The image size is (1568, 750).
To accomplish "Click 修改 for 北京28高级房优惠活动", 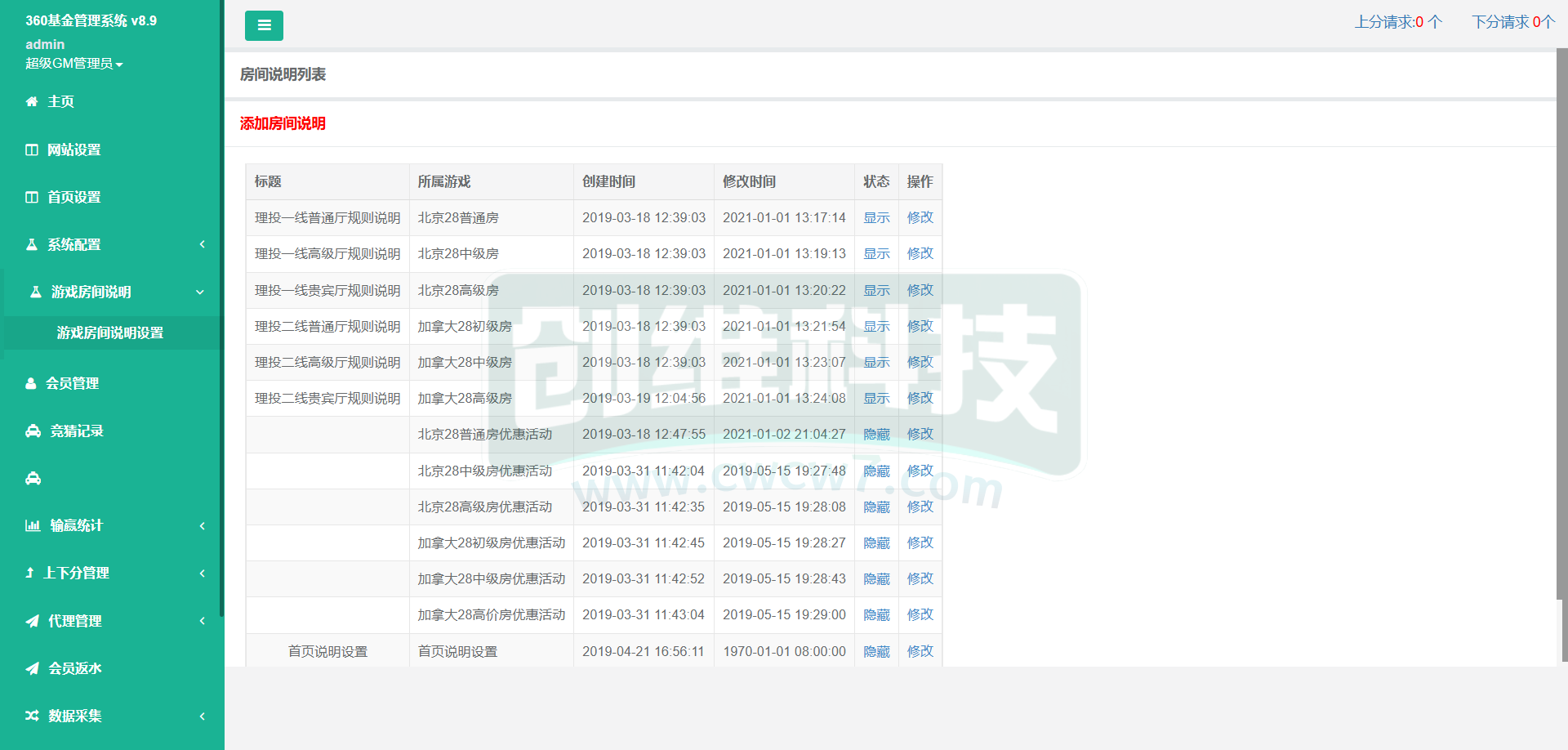I will pos(920,507).
